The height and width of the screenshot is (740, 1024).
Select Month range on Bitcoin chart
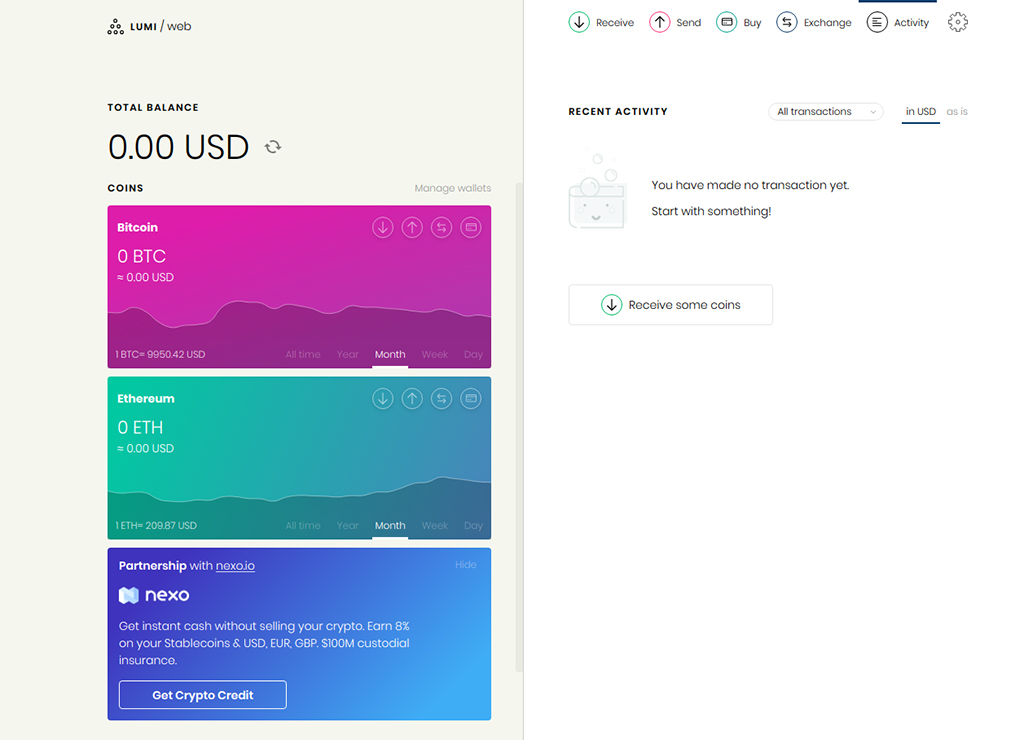[x=390, y=355]
